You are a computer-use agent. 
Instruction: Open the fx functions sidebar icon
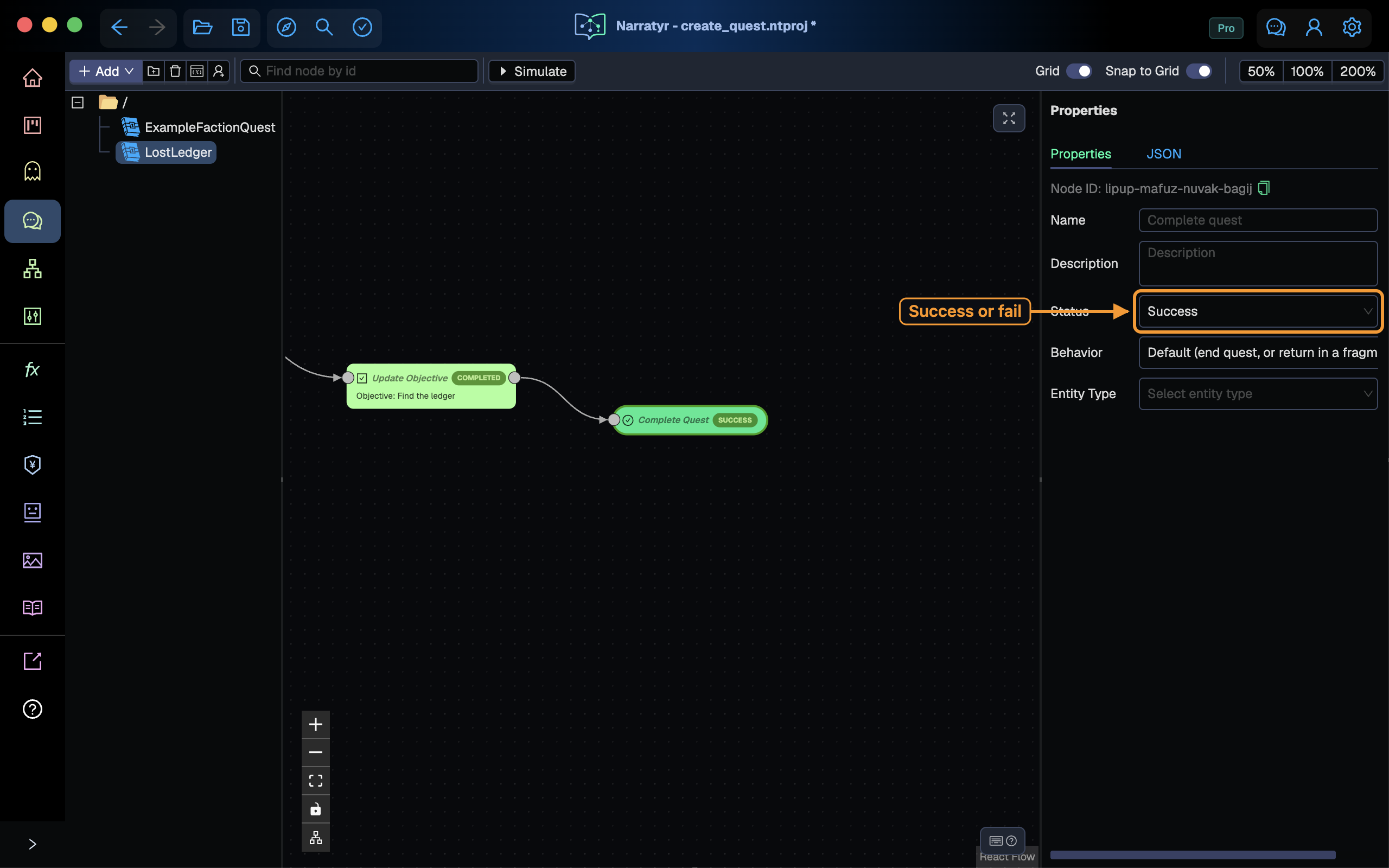(x=32, y=369)
